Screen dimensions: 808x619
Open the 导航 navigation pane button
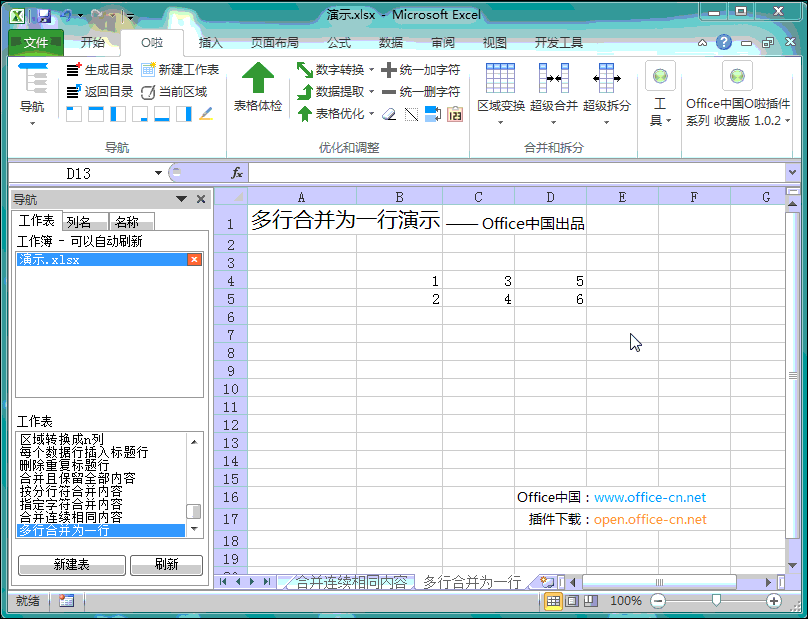pos(32,93)
